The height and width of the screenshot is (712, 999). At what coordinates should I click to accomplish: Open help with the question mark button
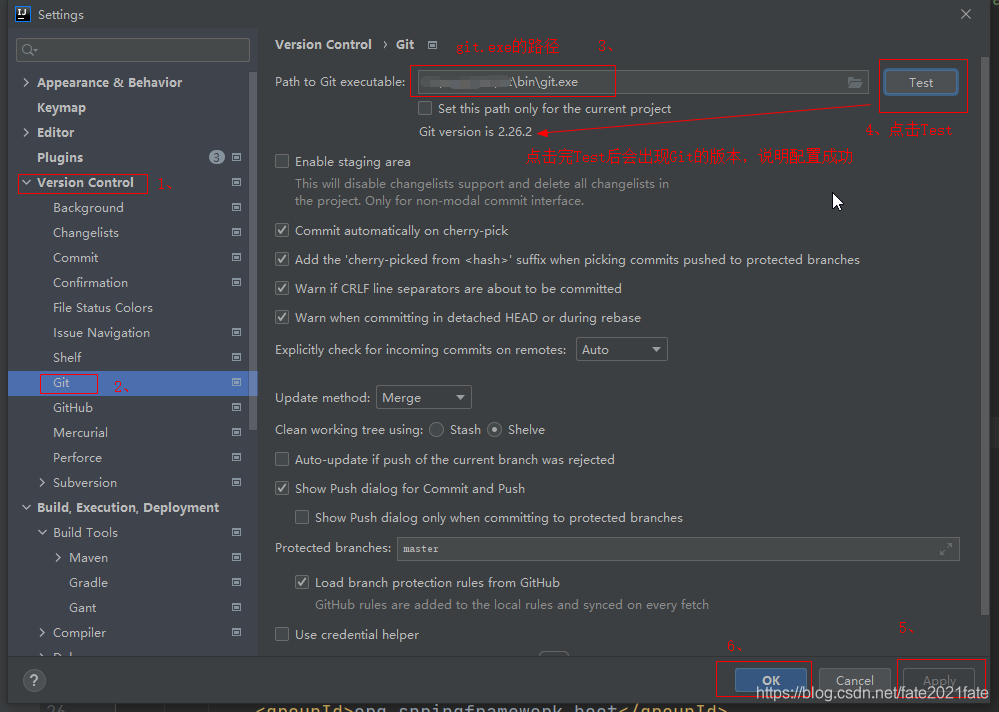(x=34, y=680)
